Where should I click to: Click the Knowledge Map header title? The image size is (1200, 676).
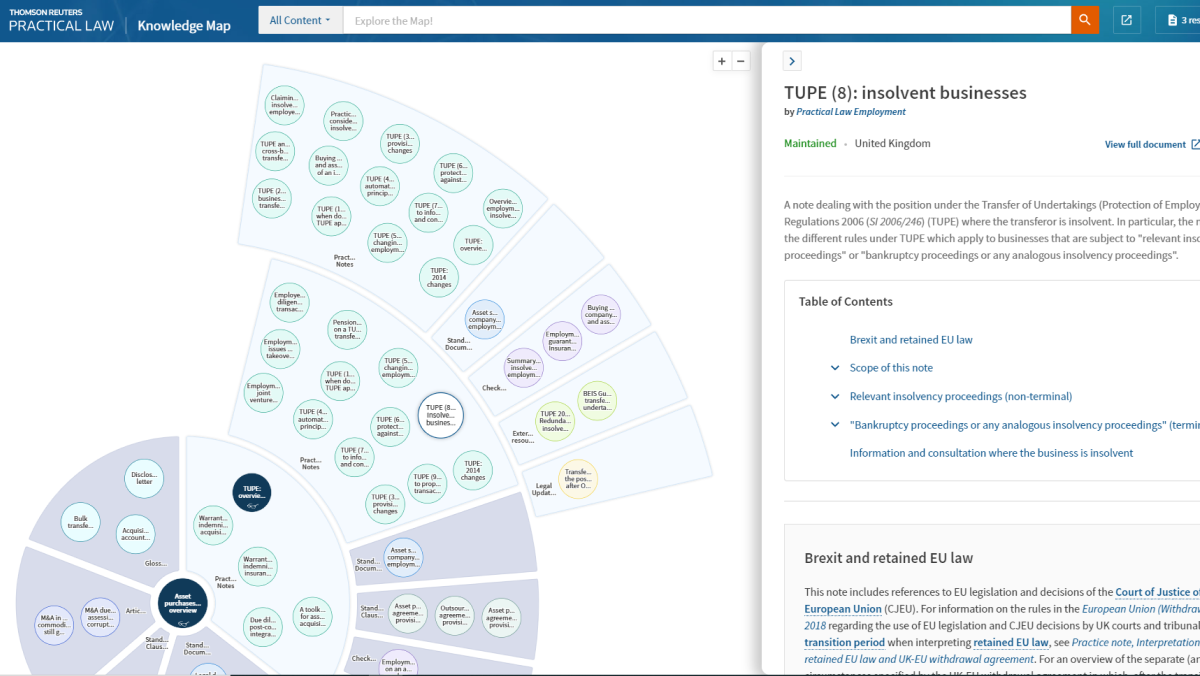184,25
